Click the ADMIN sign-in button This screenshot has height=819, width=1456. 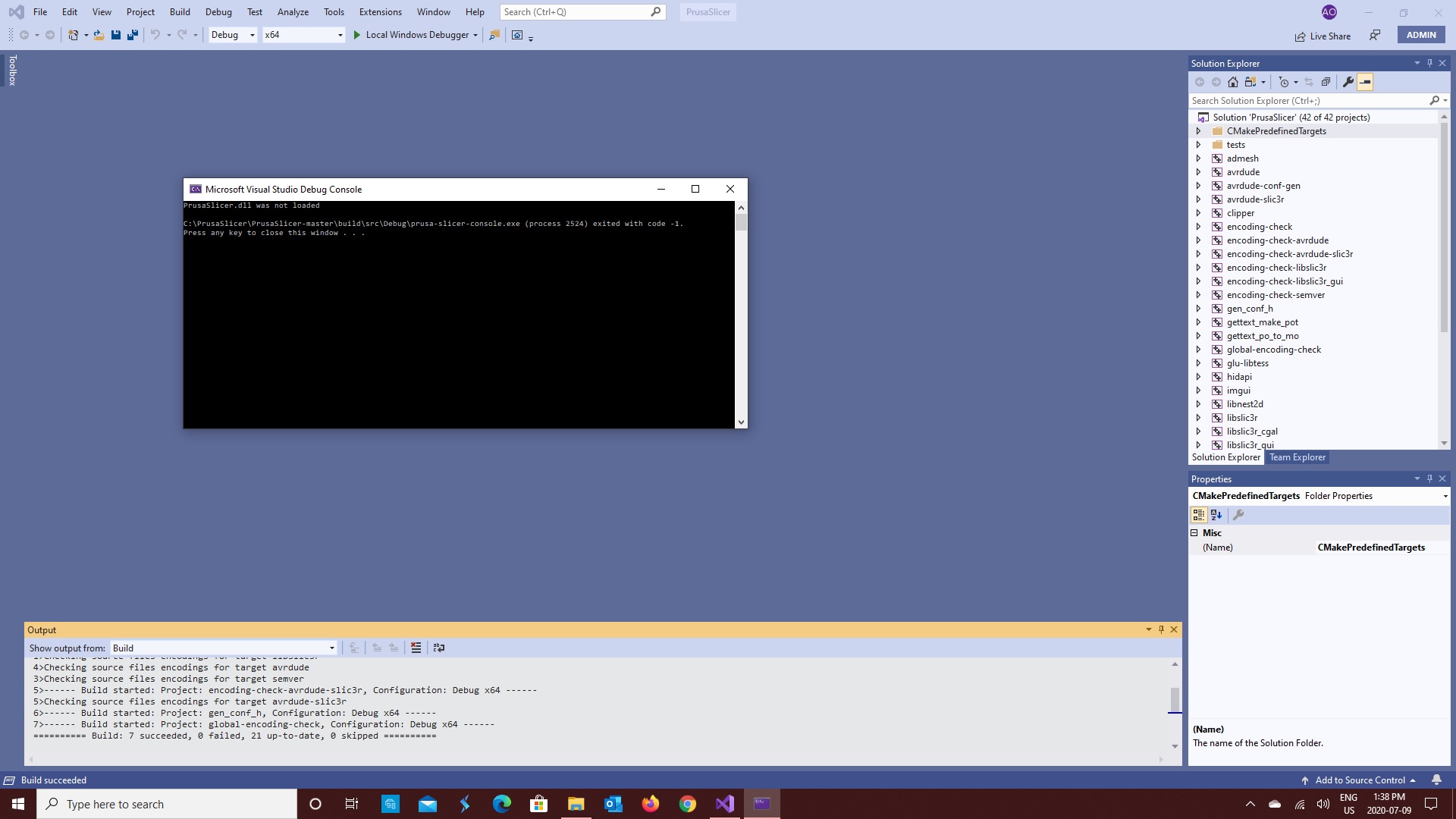coord(1421,34)
